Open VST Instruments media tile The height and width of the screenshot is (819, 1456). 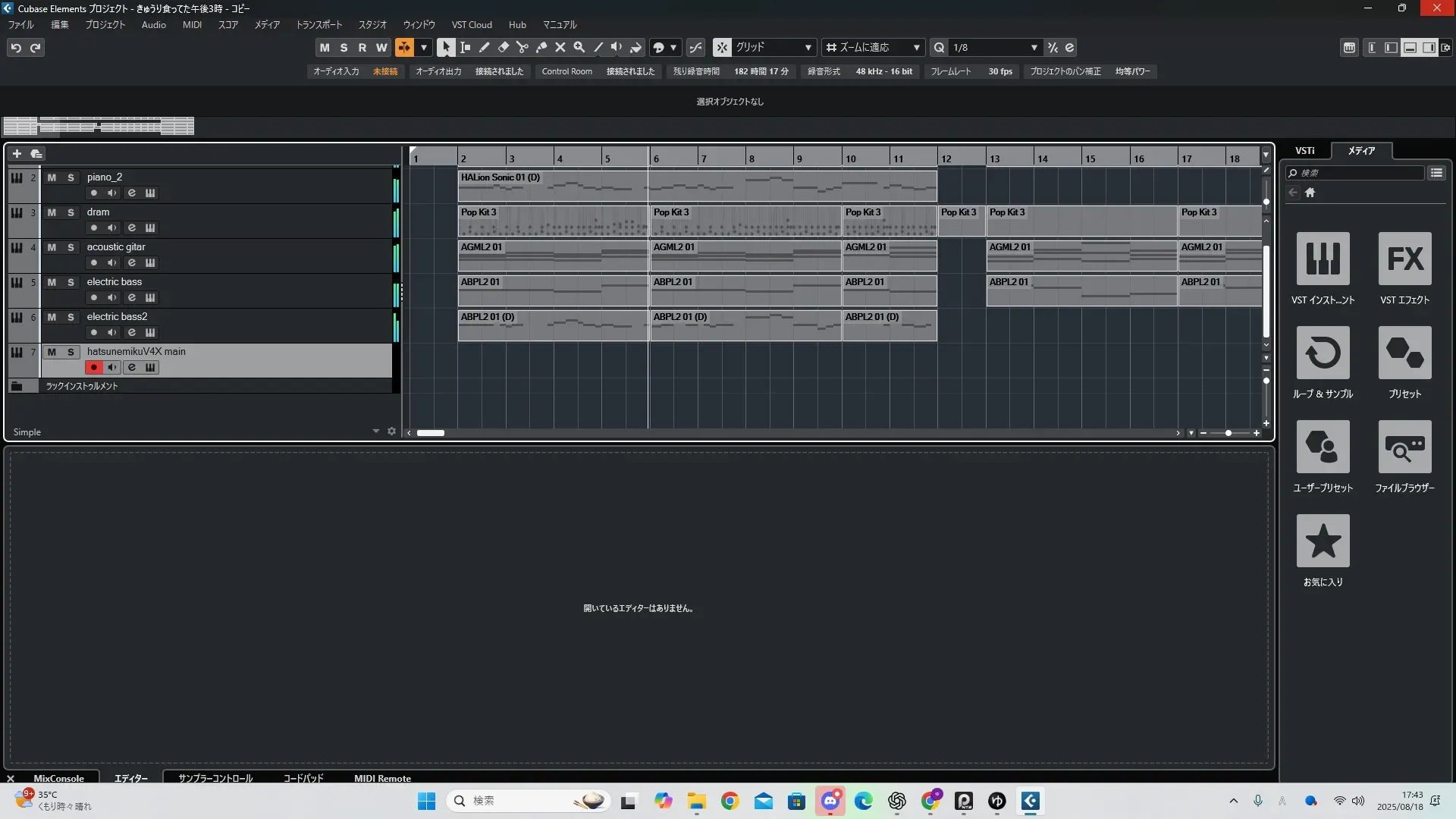tap(1323, 259)
